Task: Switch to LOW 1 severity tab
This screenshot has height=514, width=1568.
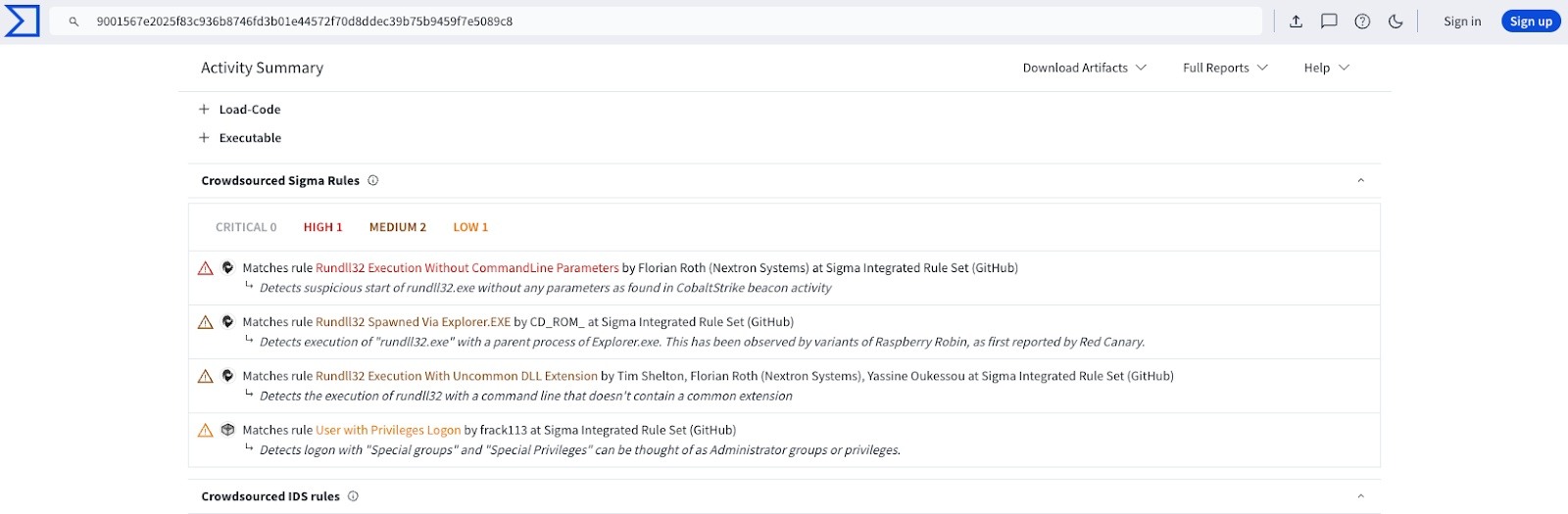Action: pos(470,227)
